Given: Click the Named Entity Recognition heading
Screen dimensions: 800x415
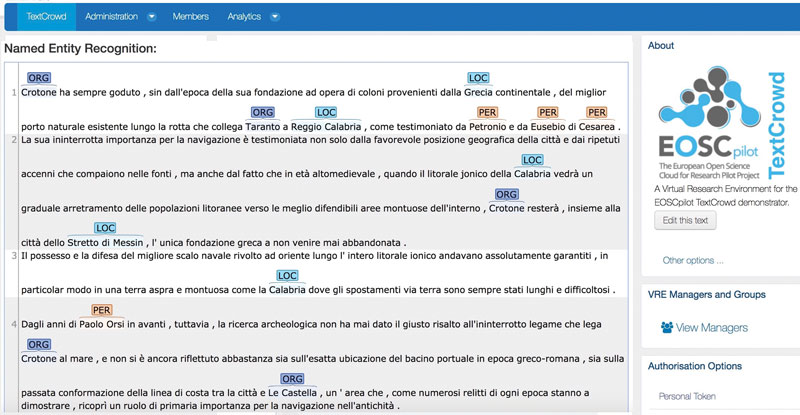Looking at the screenshot, I should [81, 48].
